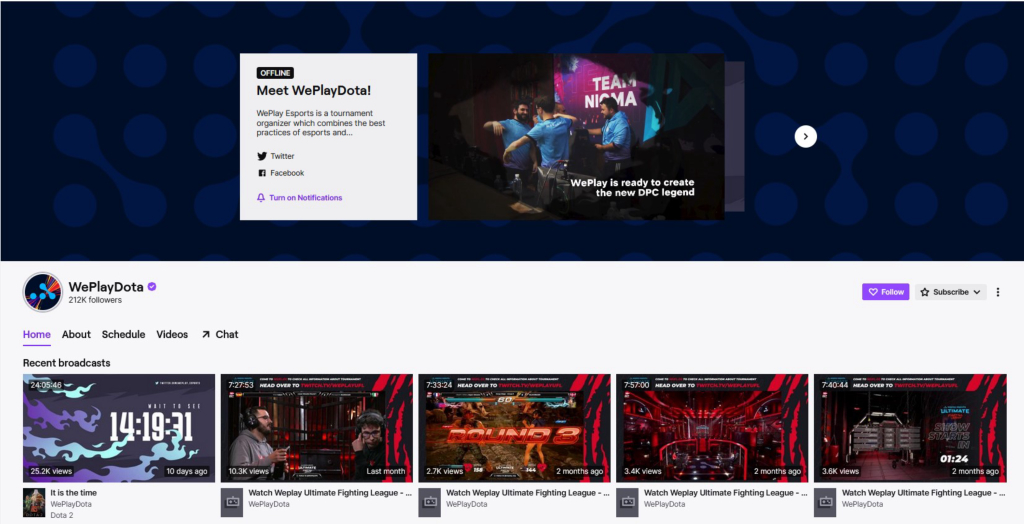Open Ultimate Fighting League title under 10.3K views
Screen dimensions: 1024x524
[330, 493]
